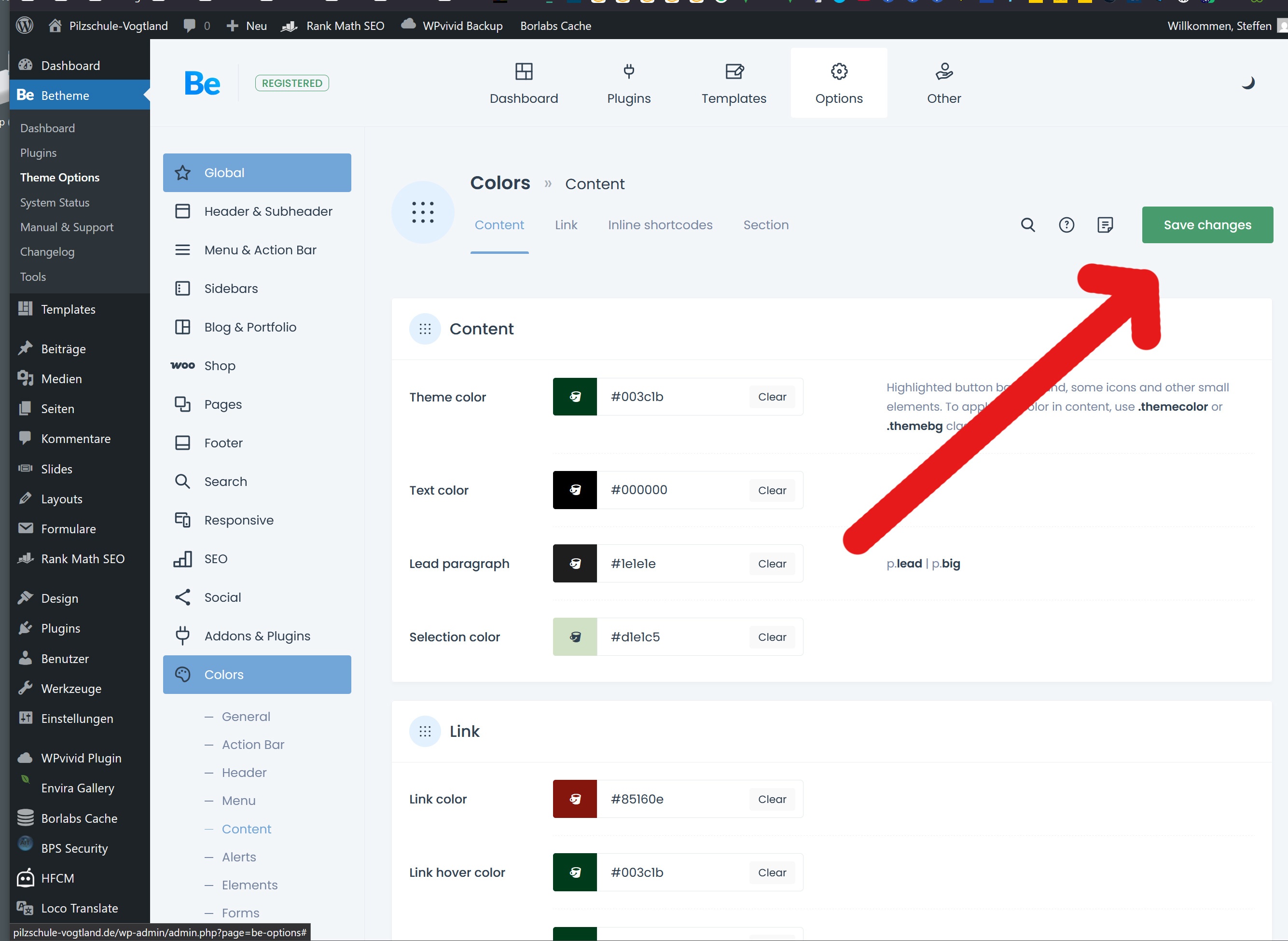The width and height of the screenshot is (1288, 941).
Task: Clear the Text color value
Action: pyautogui.click(x=771, y=490)
